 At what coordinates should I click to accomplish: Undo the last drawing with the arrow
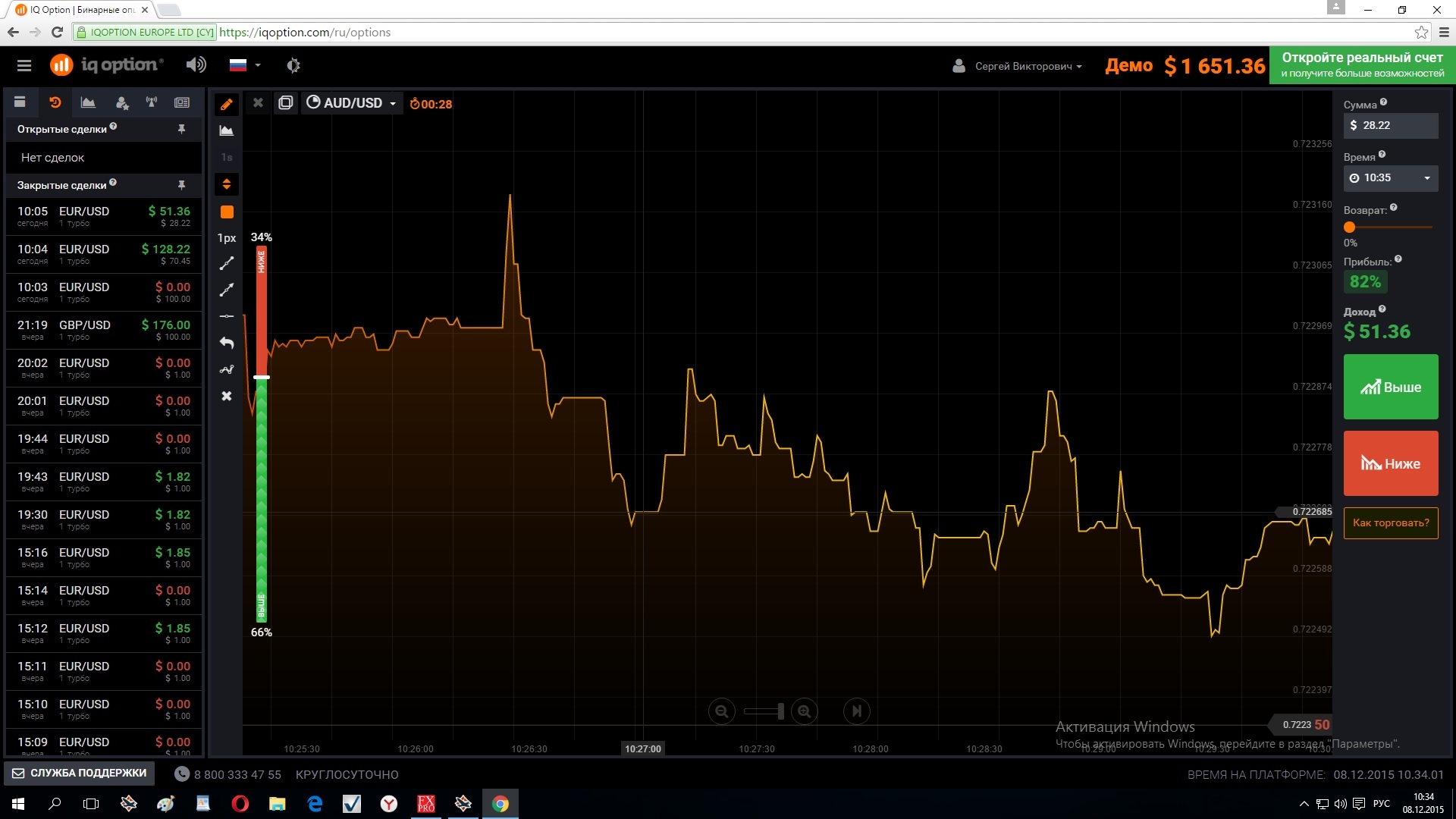click(226, 343)
